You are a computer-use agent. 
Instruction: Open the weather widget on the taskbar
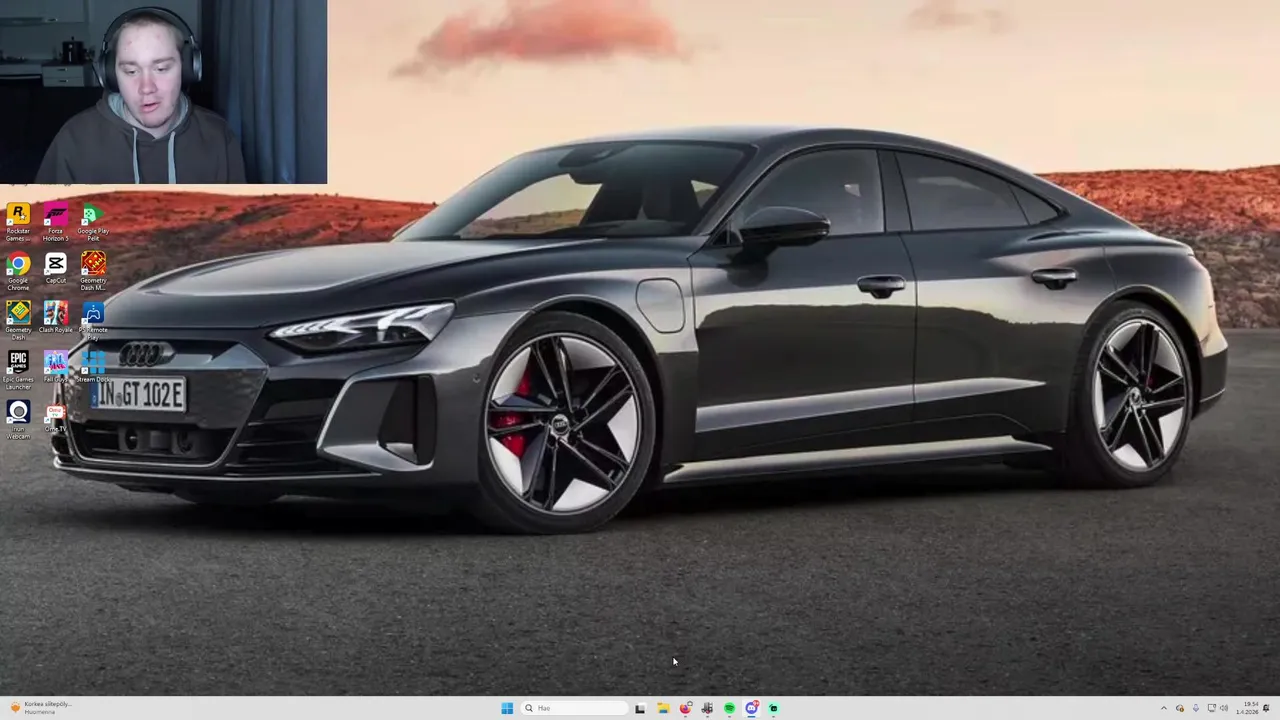click(x=42, y=708)
